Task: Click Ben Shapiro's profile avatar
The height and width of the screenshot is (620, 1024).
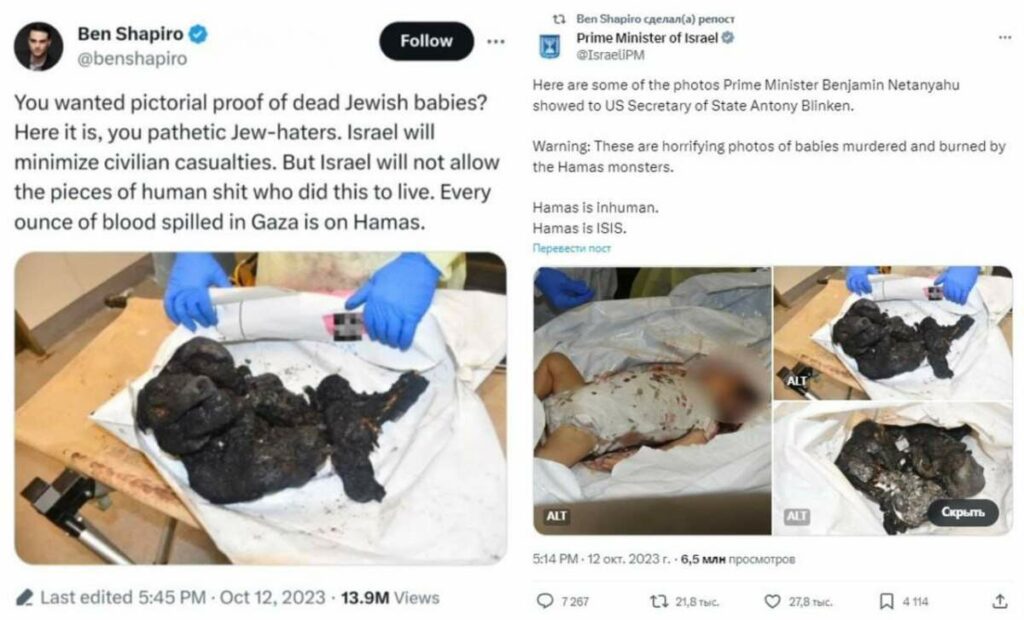Action: click(x=39, y=47)
